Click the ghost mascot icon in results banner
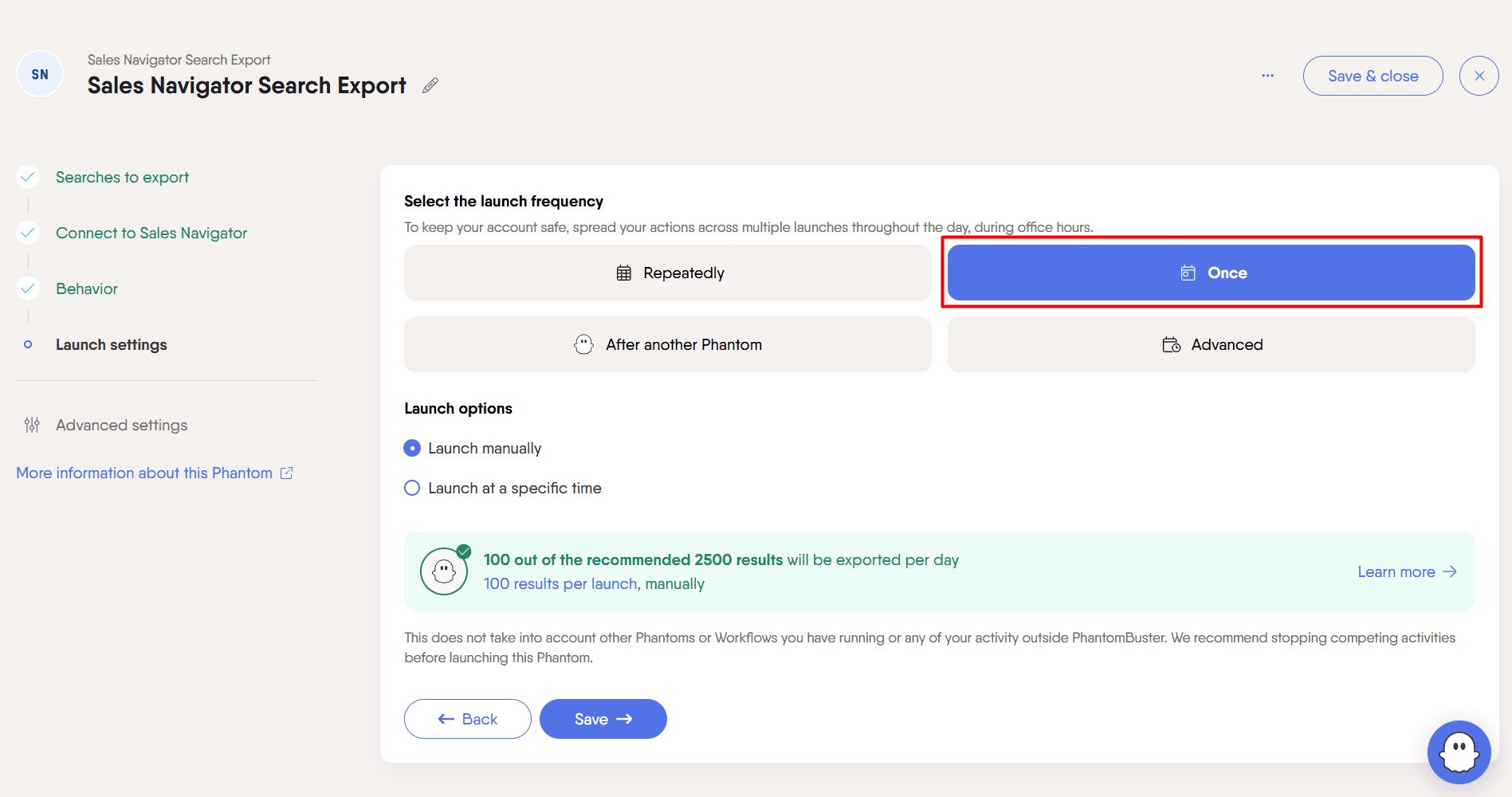 [444, 571]
